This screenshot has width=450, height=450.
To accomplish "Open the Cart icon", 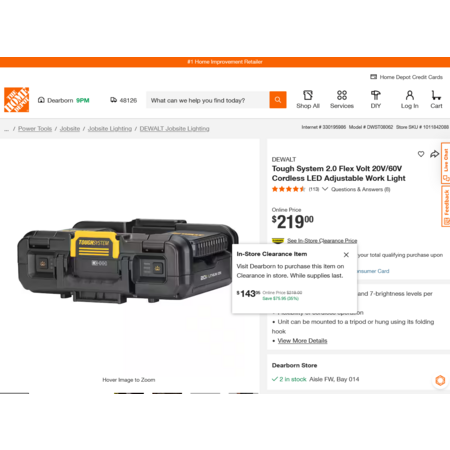I will 436,100.
